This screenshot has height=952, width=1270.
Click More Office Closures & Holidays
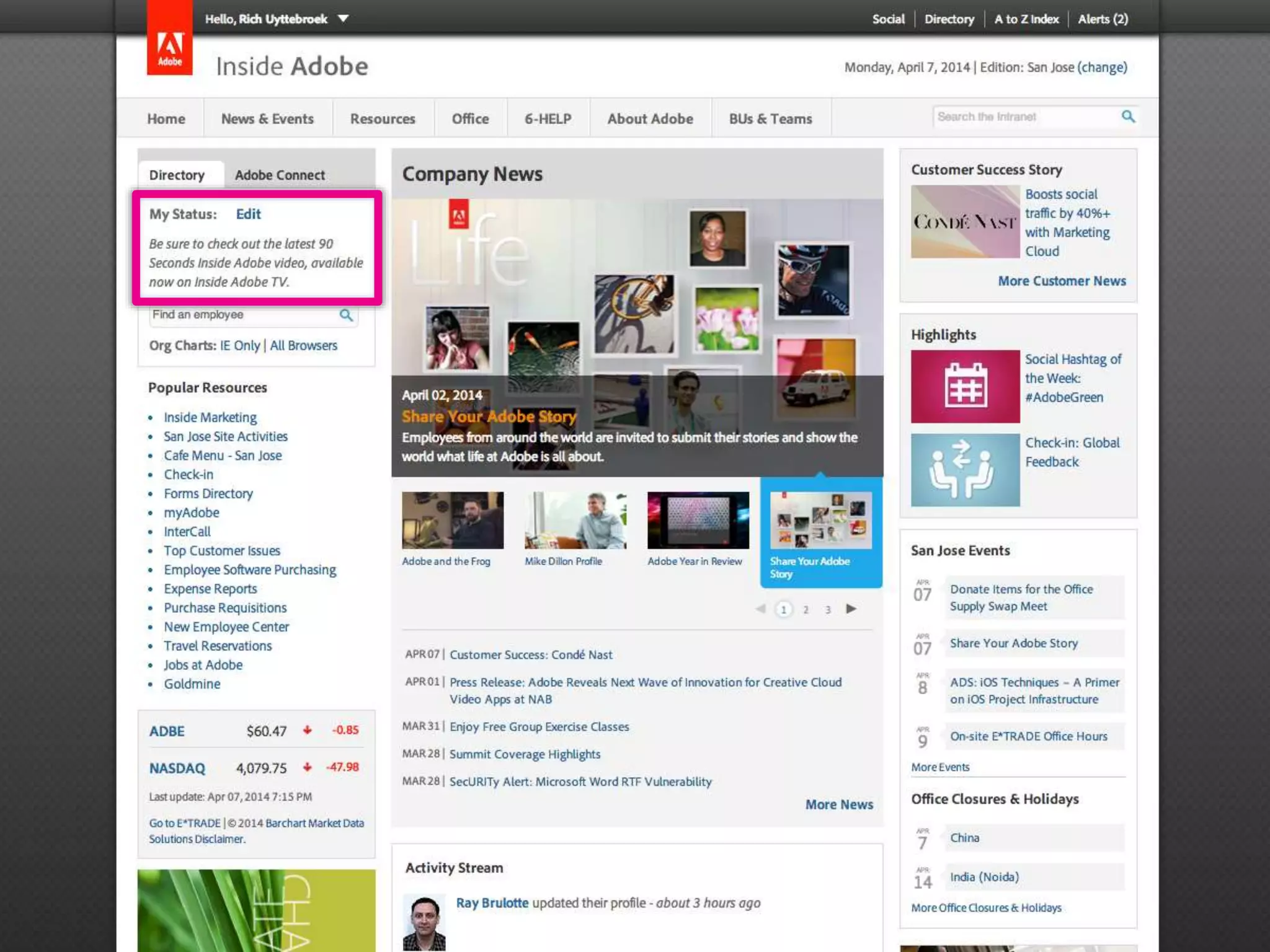[986, 907]
